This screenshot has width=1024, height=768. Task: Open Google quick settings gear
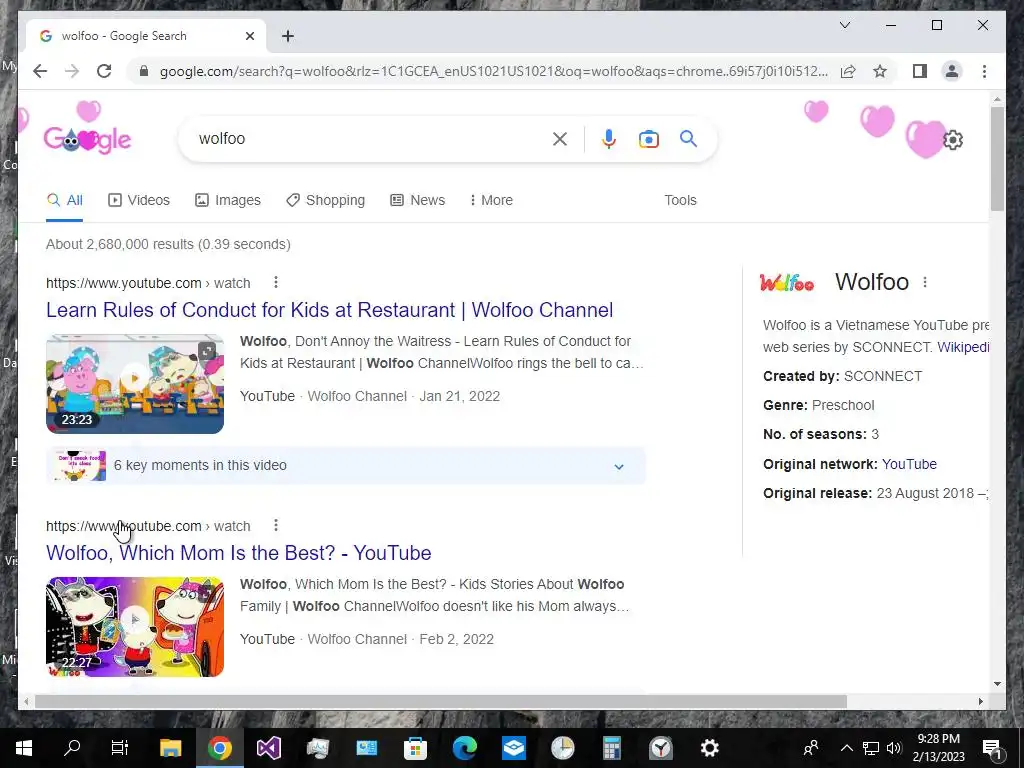(953, 140)
